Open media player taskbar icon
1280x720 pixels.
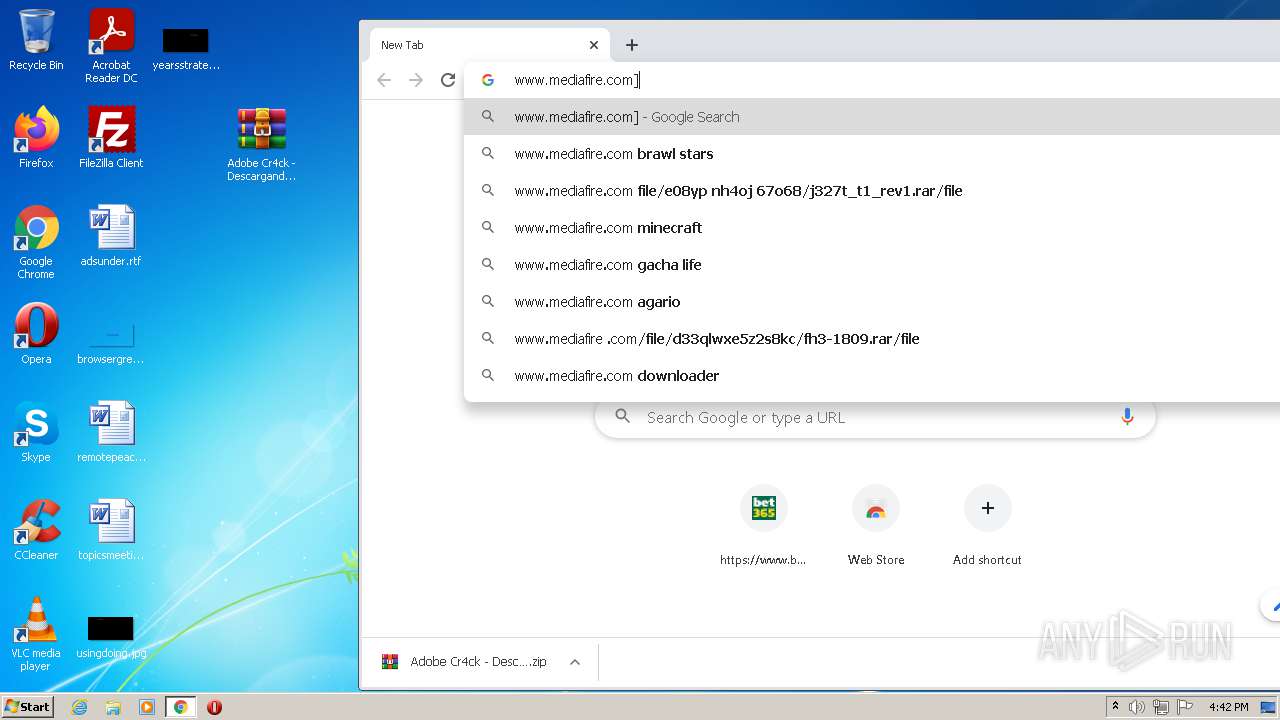point(147,707)
